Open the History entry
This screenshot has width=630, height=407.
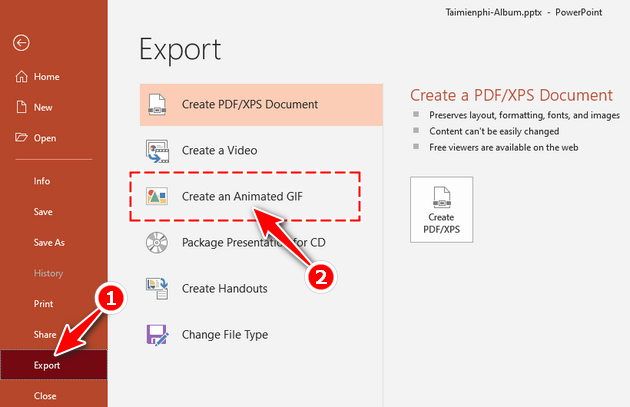[x=54, y=273]
